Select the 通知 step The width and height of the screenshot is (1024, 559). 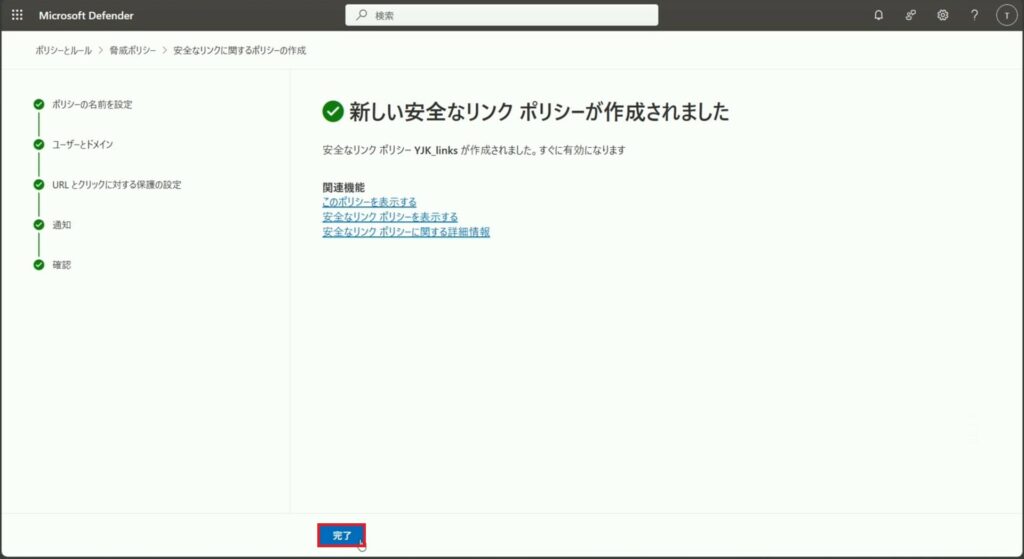click(x=61, y=225)
